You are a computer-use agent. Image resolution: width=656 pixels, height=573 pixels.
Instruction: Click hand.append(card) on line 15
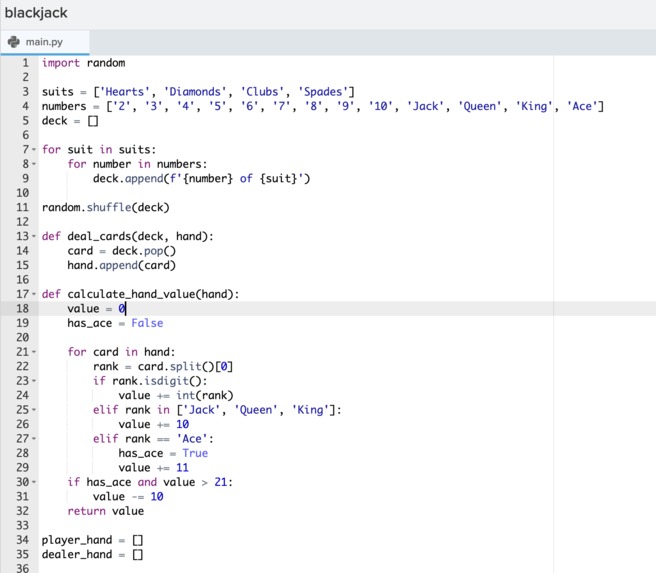point(122,266)
